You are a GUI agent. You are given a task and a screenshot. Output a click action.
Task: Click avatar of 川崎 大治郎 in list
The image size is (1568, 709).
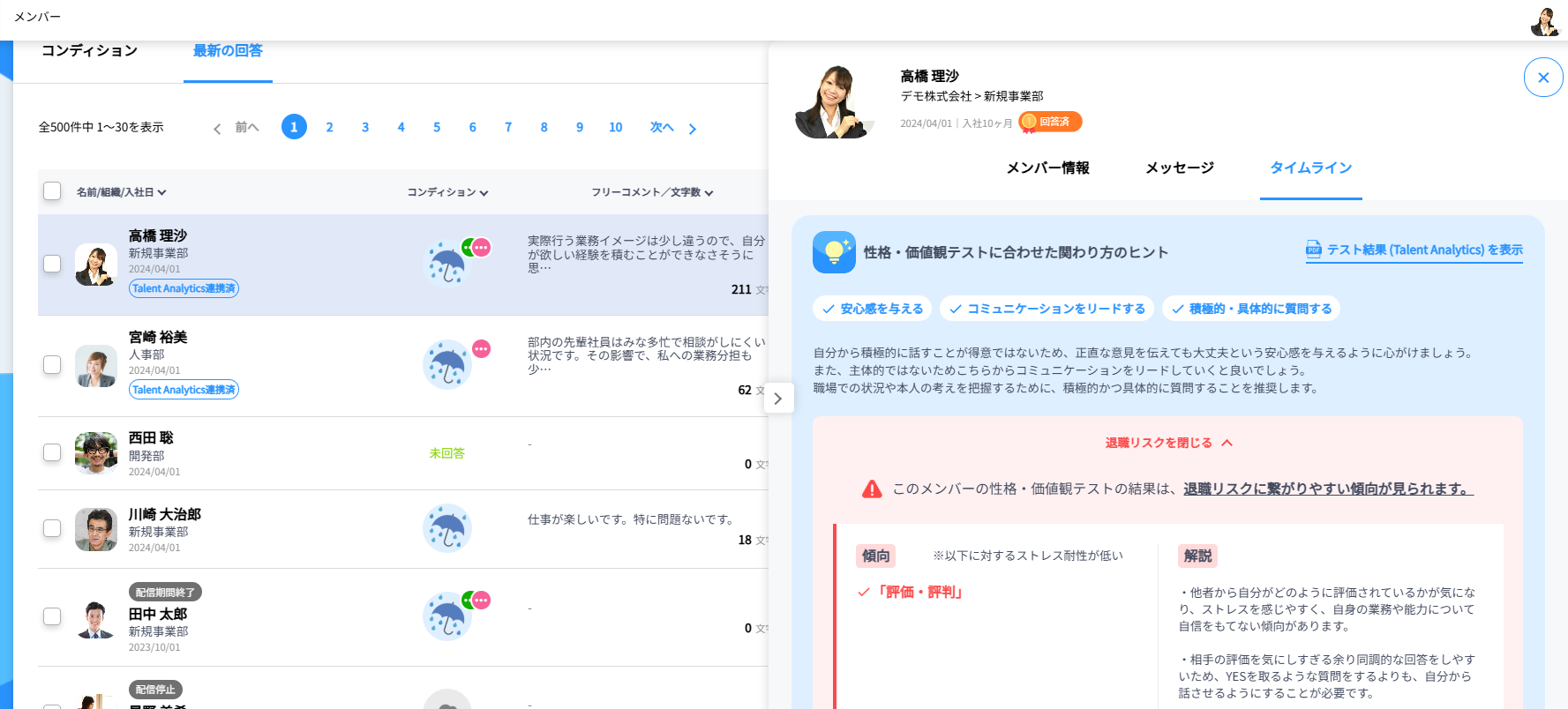coord(96,529)
